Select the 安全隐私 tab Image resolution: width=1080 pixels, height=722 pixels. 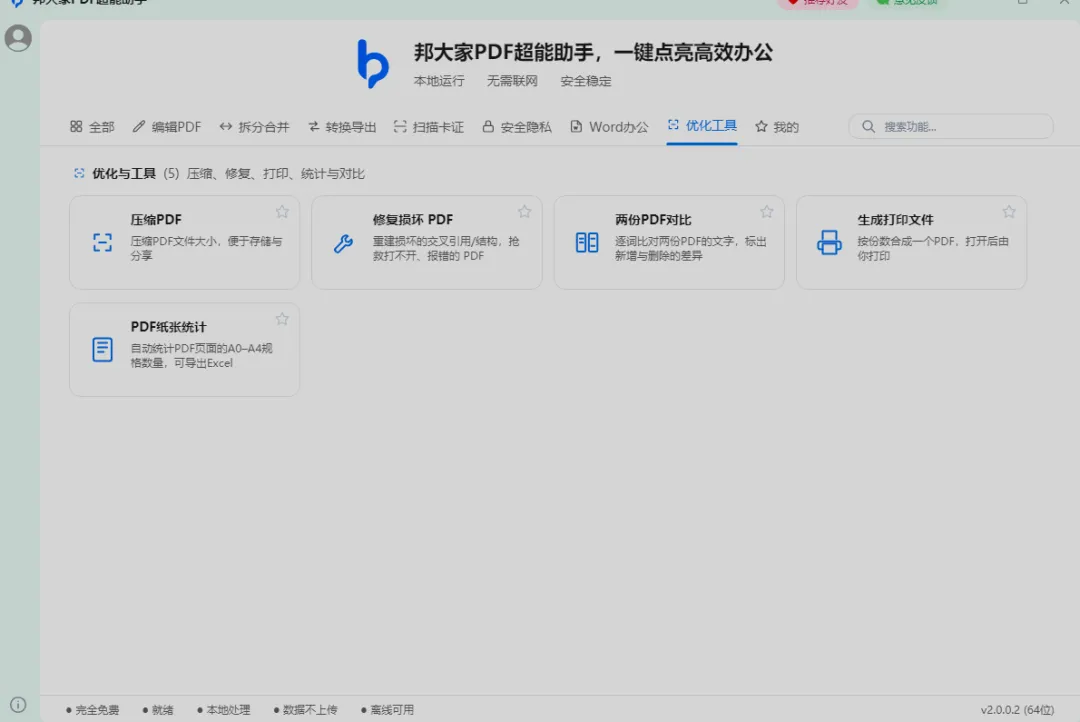click(x=517, y=127)
